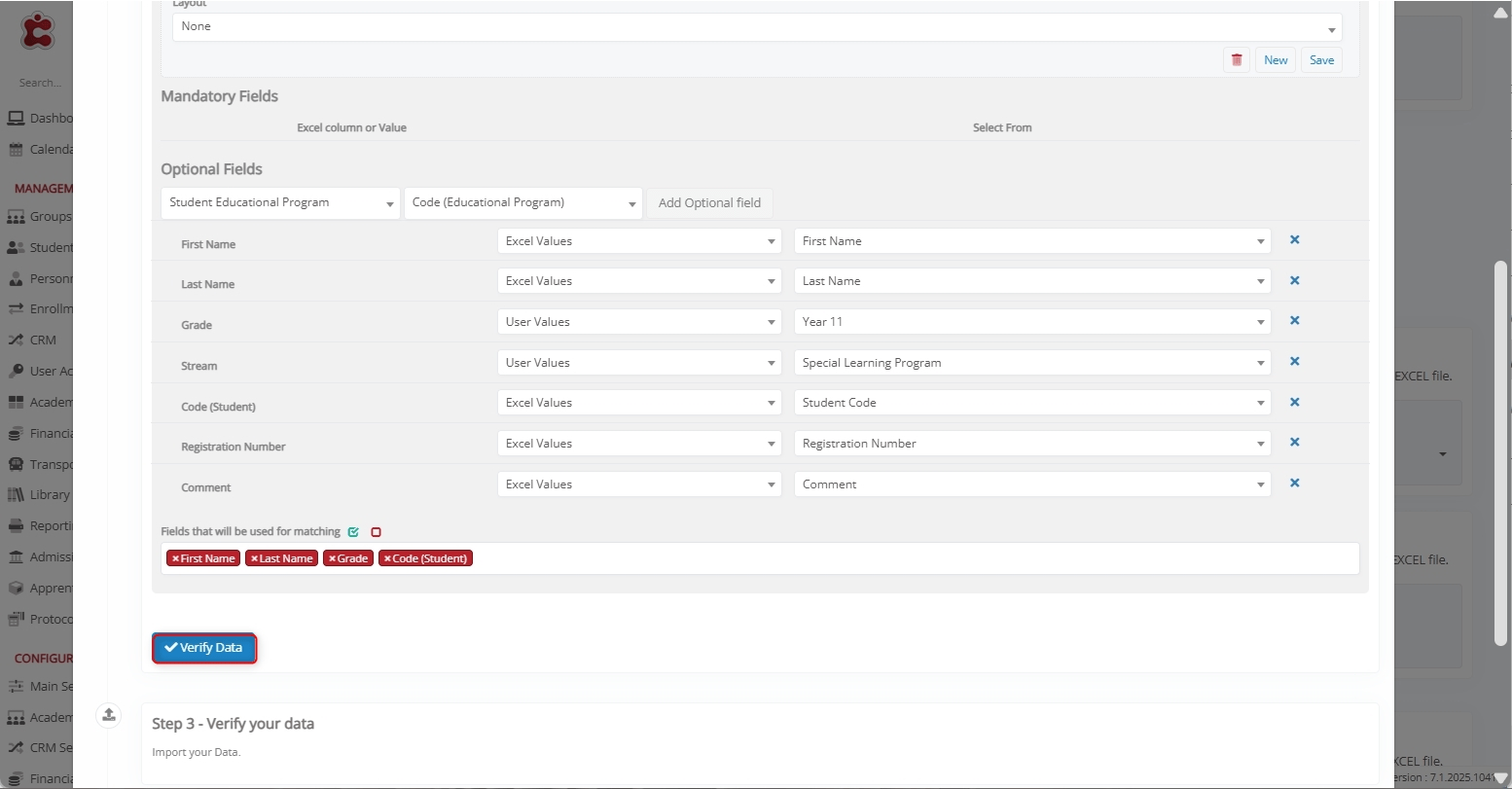Delete the Comment field row

click(x=1294, y=484)
